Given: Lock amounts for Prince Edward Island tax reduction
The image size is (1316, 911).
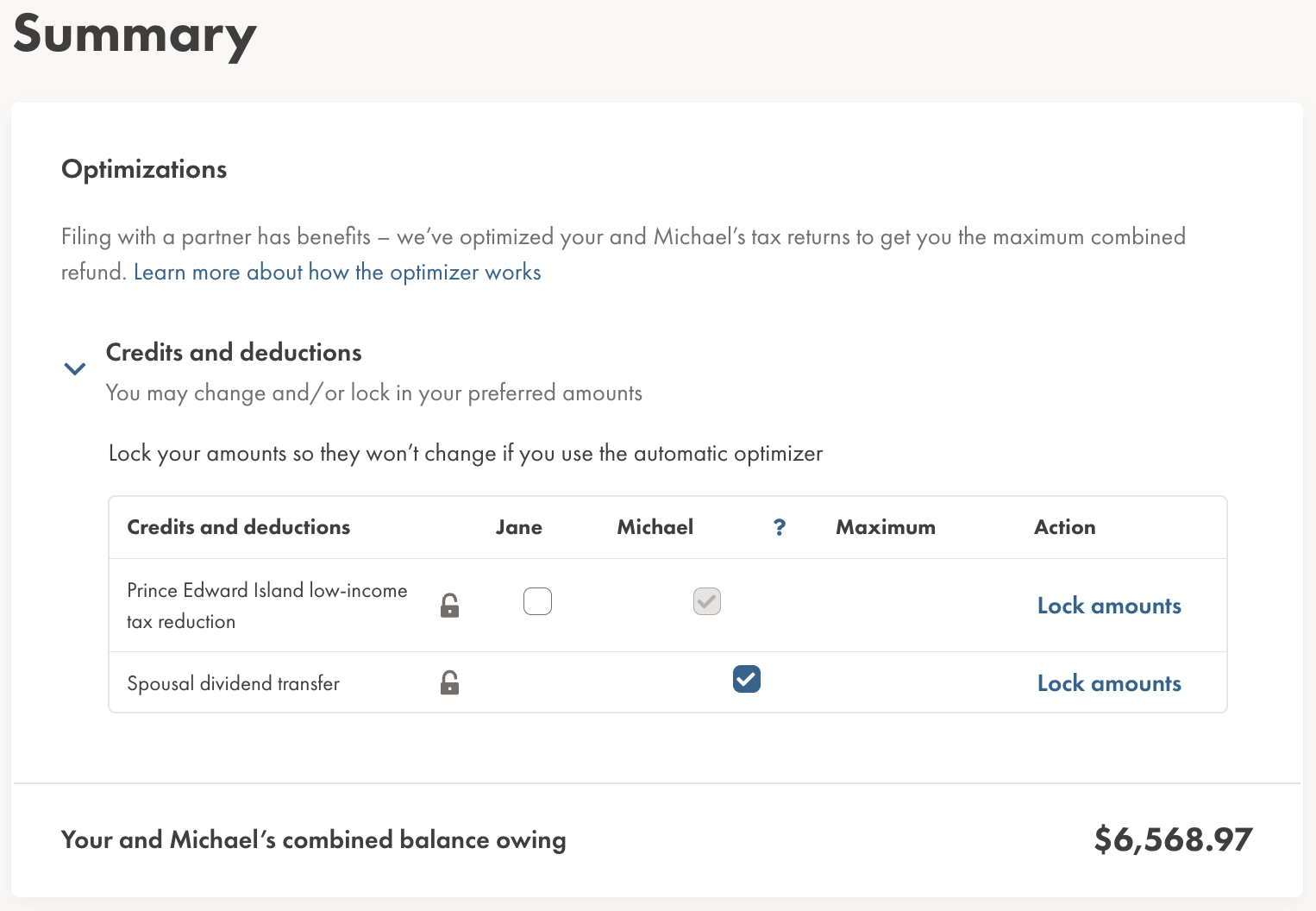Looking at the screenshot, I should point(1109,606).
